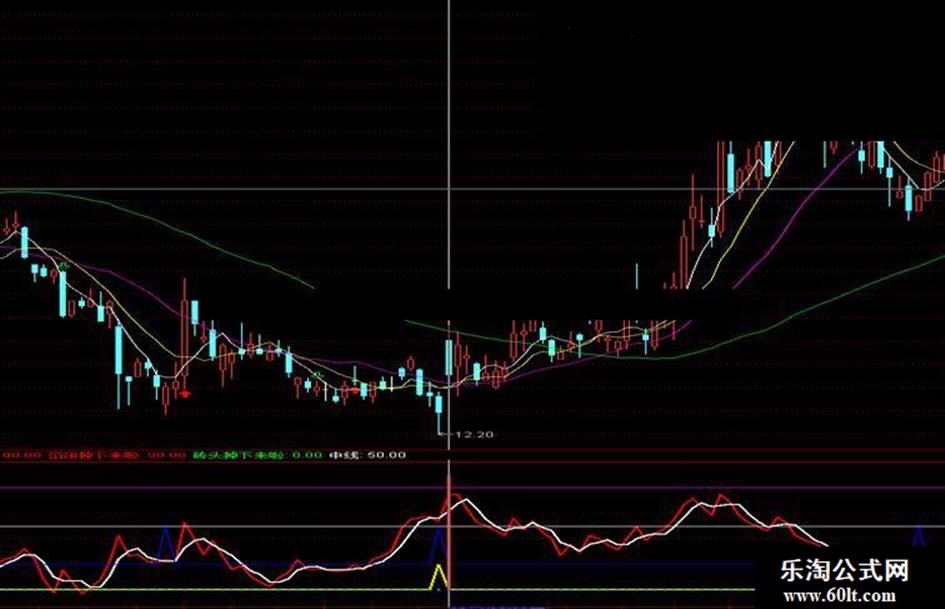Select the 中线: 50.00 indicator label

pyautogui.click(x=367, y=455)
